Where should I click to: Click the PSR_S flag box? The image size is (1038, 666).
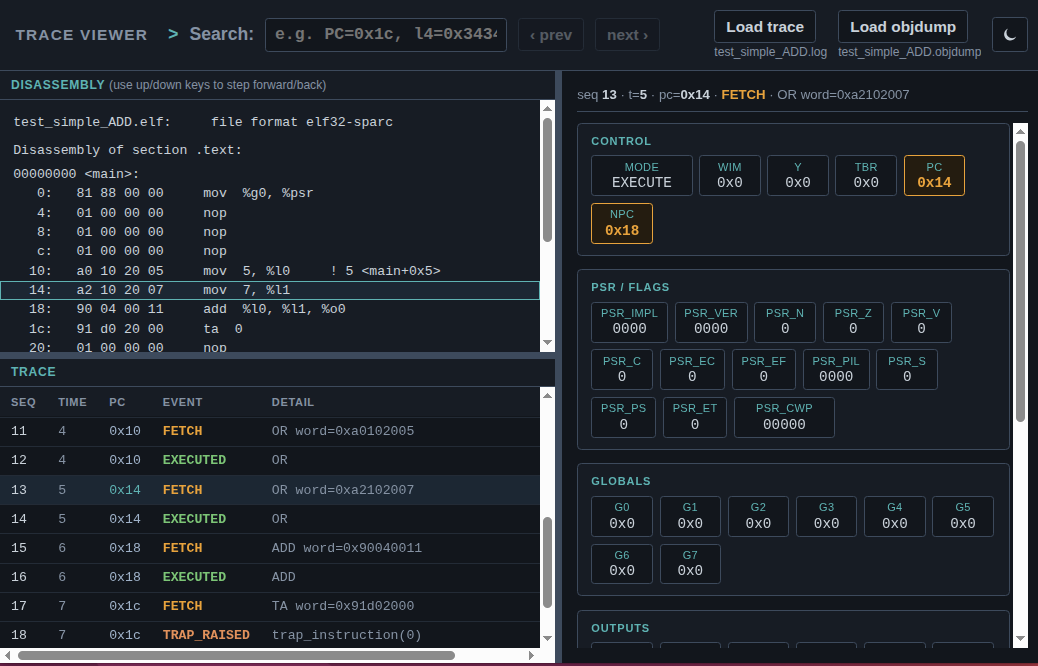(907, 369)
